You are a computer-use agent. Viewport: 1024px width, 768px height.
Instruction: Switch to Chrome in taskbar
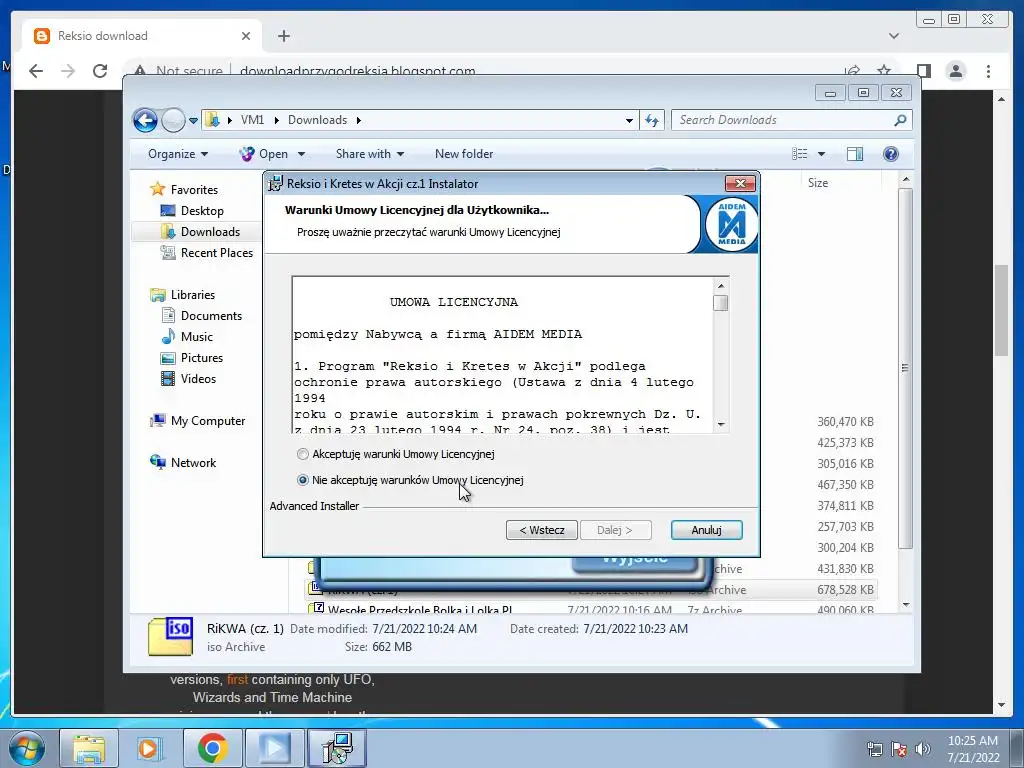(212, 748)
